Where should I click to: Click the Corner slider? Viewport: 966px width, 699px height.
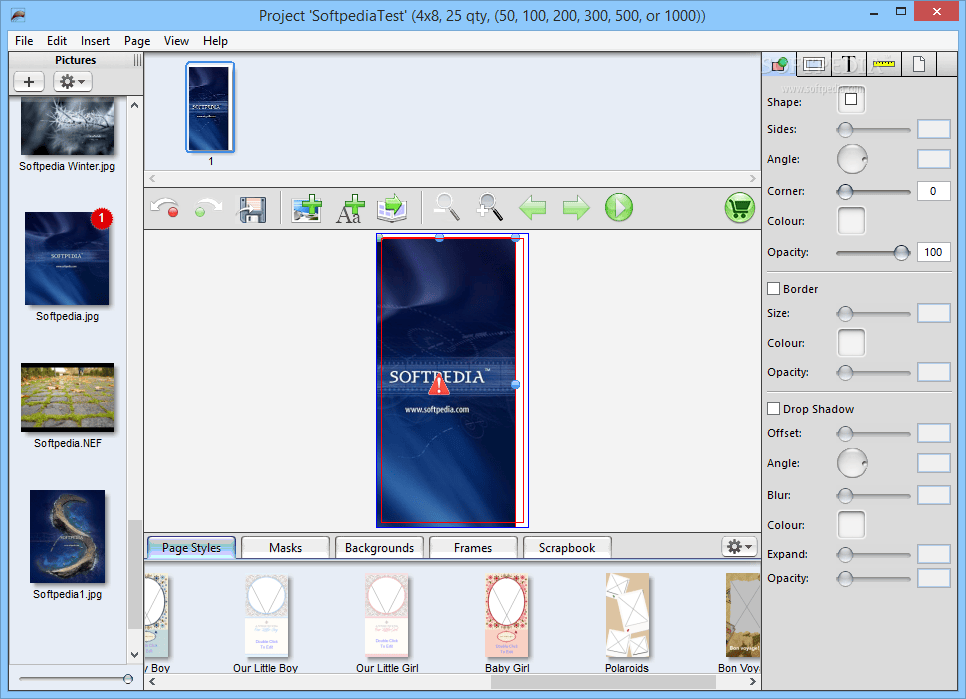pos(873,192)
